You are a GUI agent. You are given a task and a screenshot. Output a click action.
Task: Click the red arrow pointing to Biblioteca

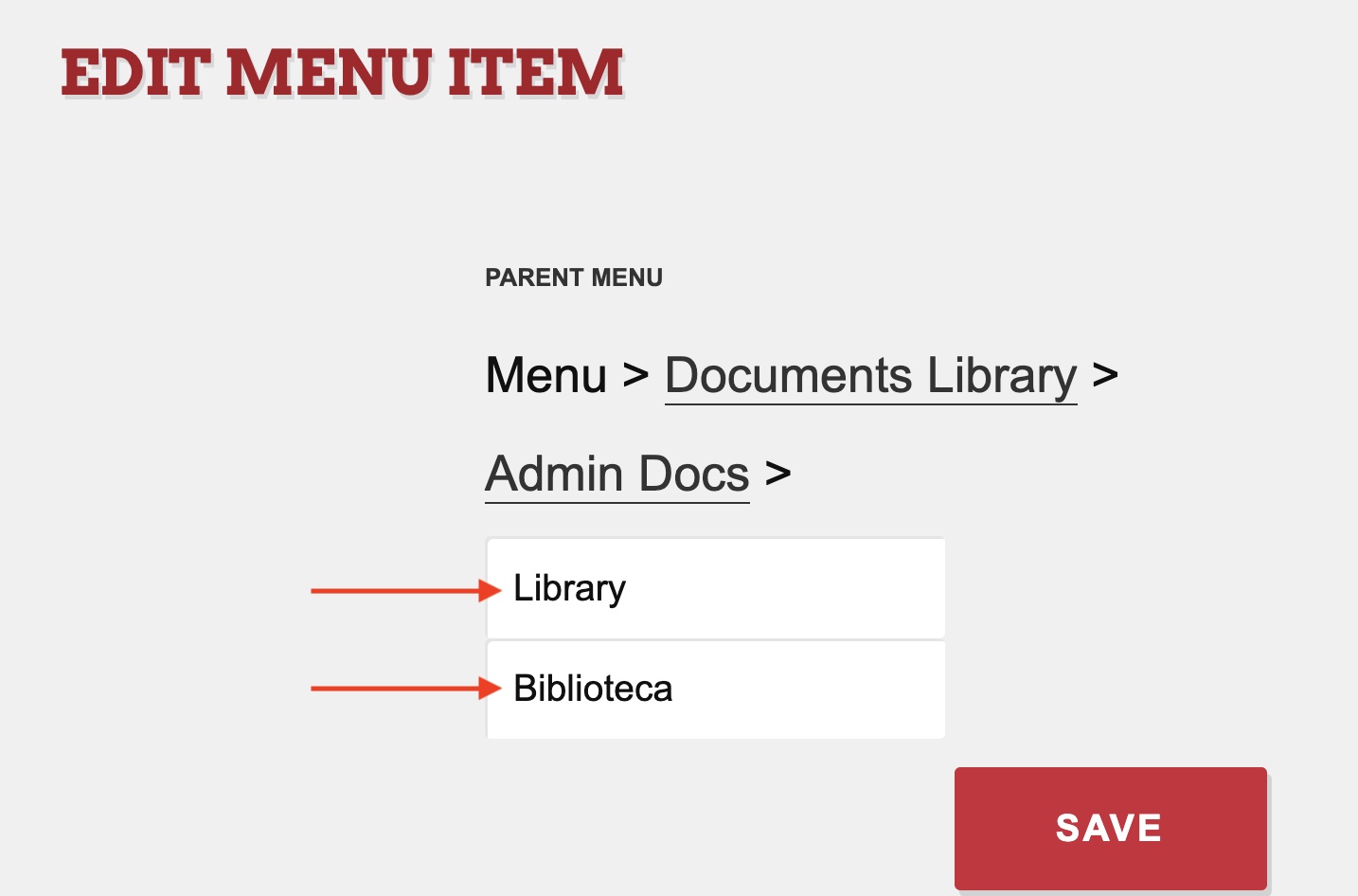405,689
